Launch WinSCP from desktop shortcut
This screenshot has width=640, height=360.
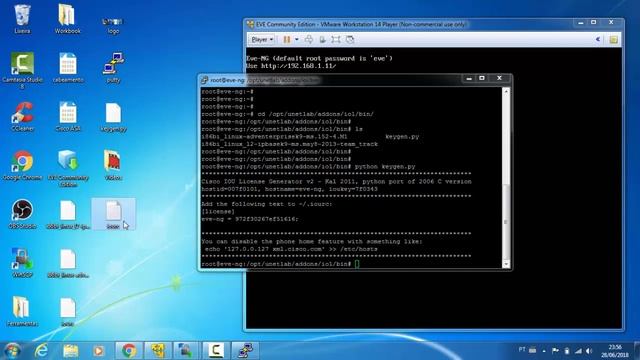pos(22,263)
